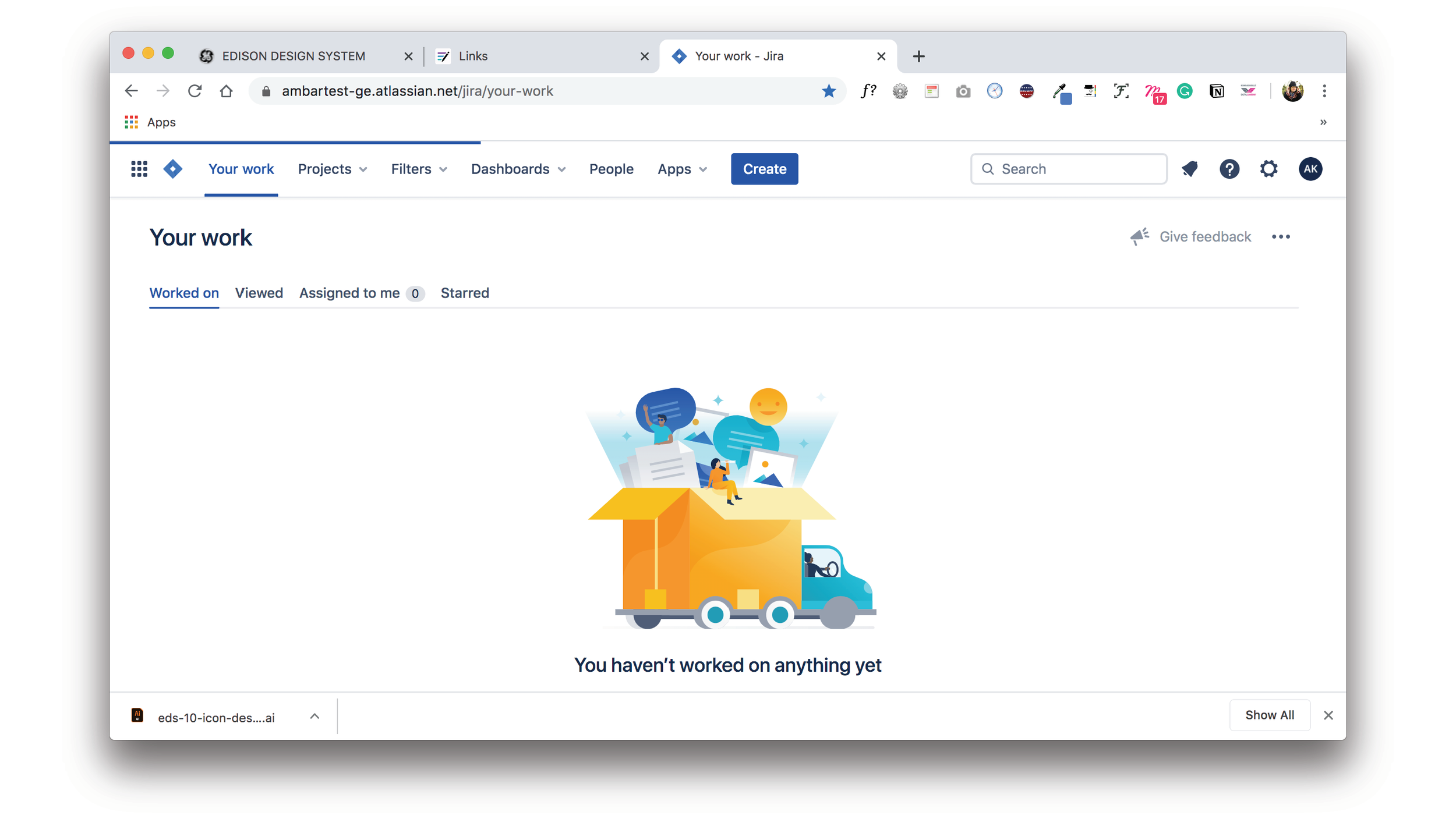This screenshot has height=819, width=1456.
Task: Open the three-dot more actions menu
Action: tap(1281, 237)
